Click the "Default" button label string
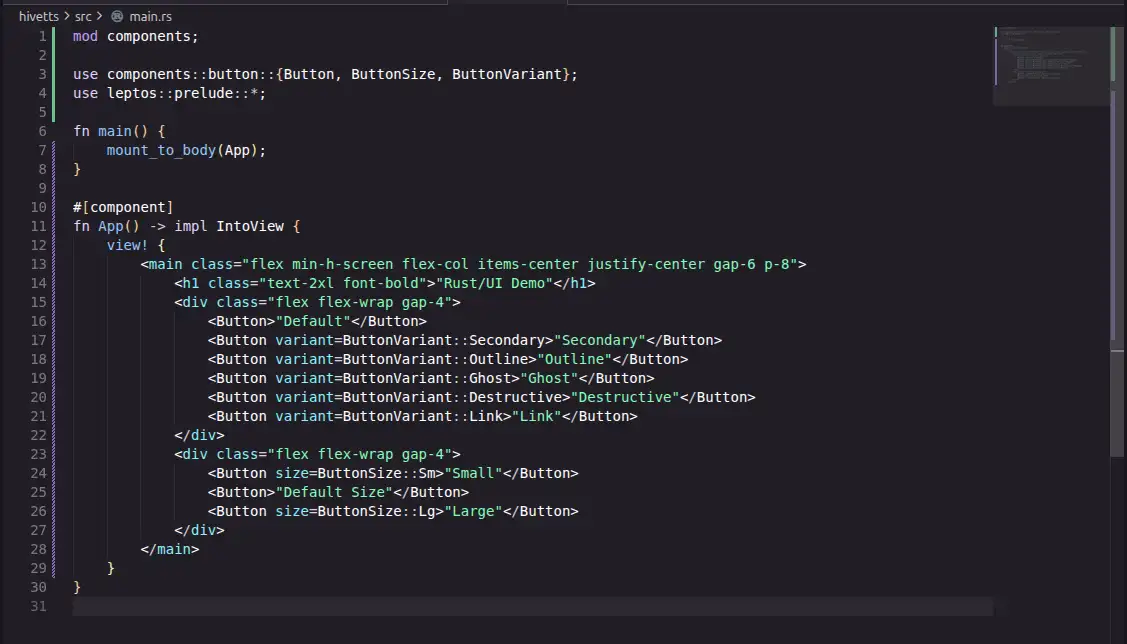The width and height of the screenshot is (1127, 644). (x=313, y=321)
